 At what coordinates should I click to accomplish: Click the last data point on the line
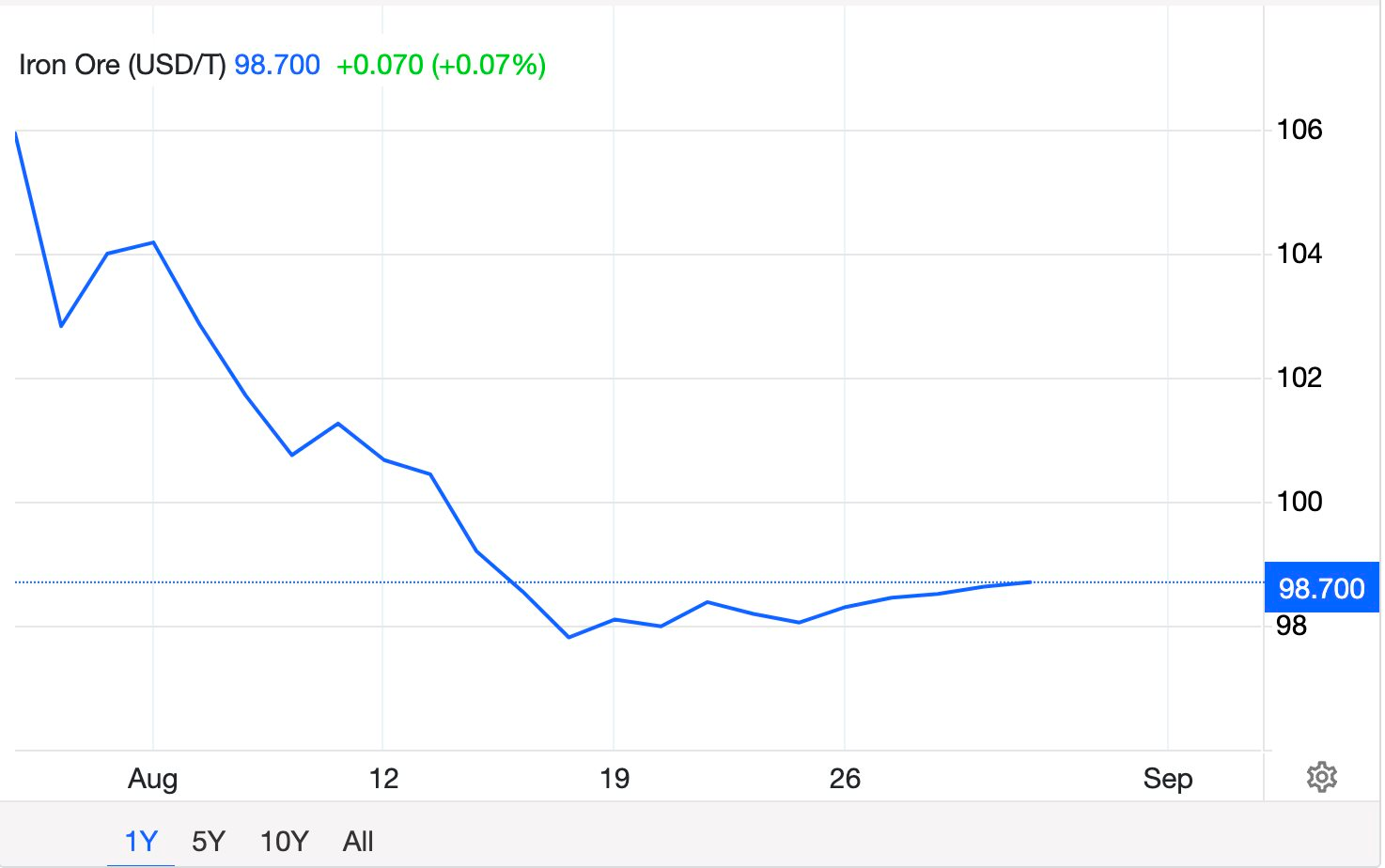(x=1030, y=582)
